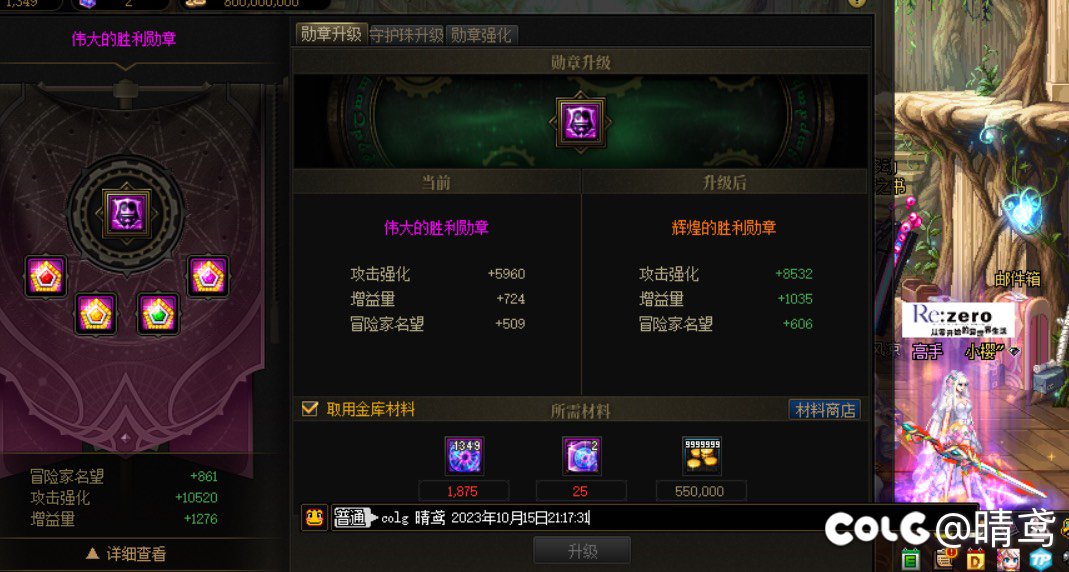Select the pink guardian gem slot
Image resolution: width=1069 pixels, height=572 pixels.
coord(208,276)
